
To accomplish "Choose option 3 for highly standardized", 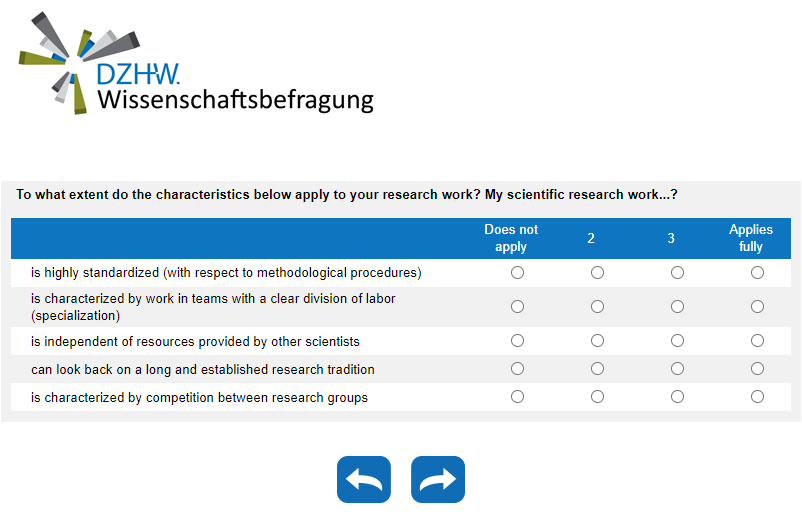I will 677,273.
